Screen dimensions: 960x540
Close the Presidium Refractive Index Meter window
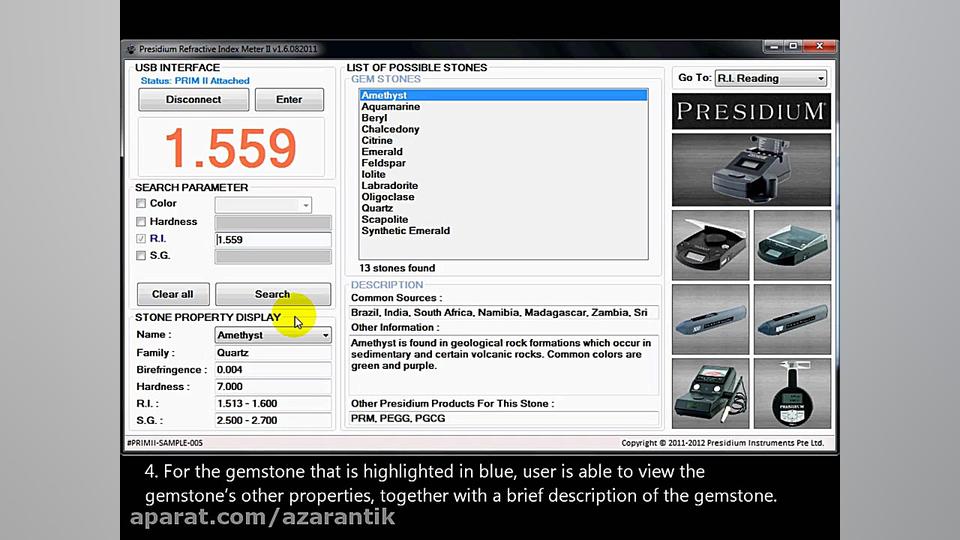pyautogui.click(x=819, y=47)
